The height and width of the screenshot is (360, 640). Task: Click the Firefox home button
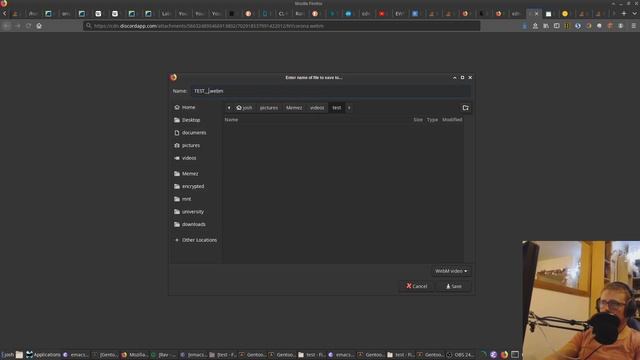point(39,26)
